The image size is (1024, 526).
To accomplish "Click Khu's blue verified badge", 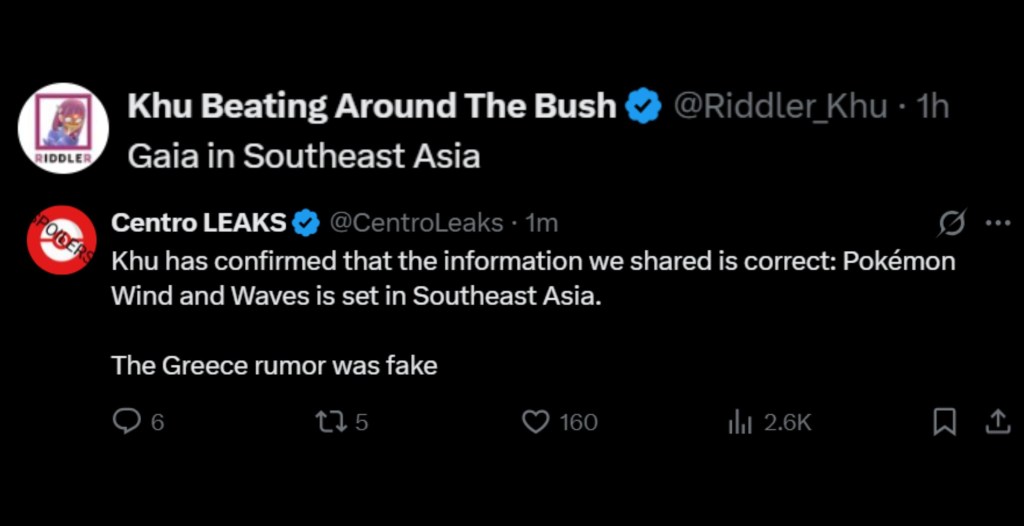I will click(643, 106).
